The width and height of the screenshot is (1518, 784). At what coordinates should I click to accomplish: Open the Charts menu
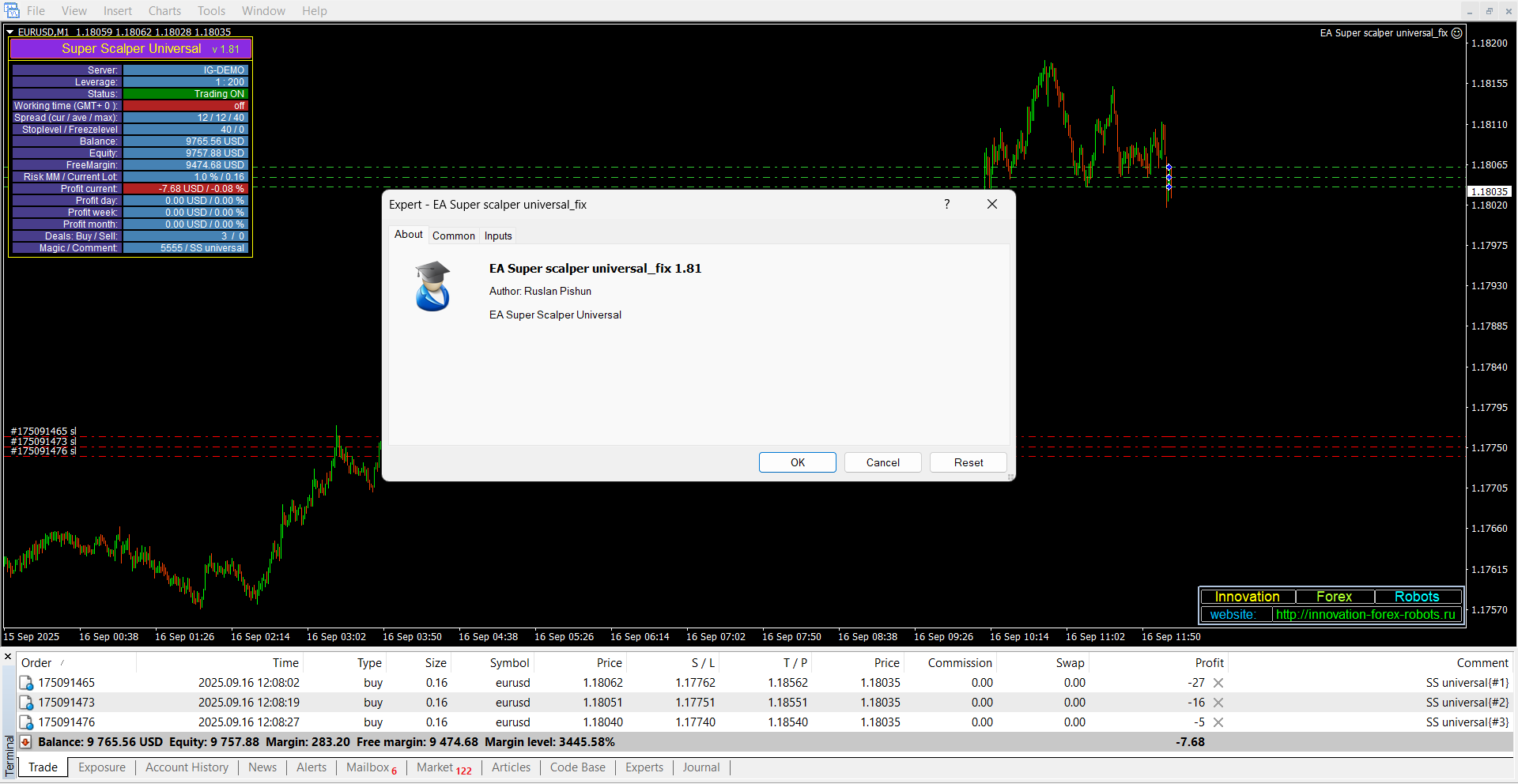pyautogui.click(x=164, y=11)
